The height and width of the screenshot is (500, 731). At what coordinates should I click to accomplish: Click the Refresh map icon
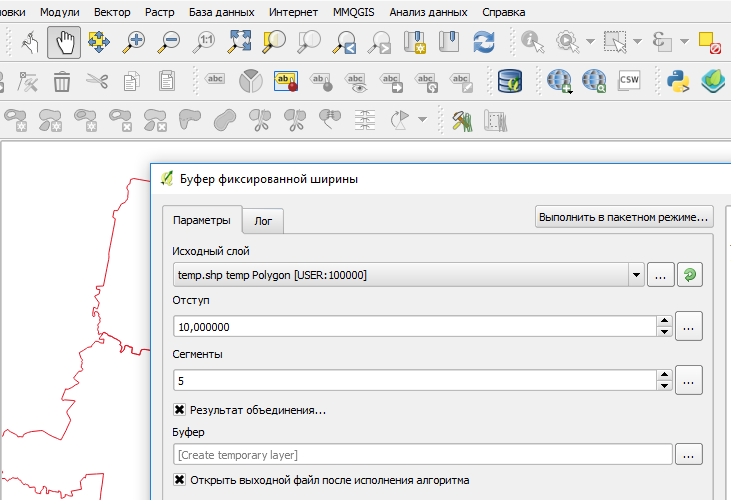[x=484, y=42]
